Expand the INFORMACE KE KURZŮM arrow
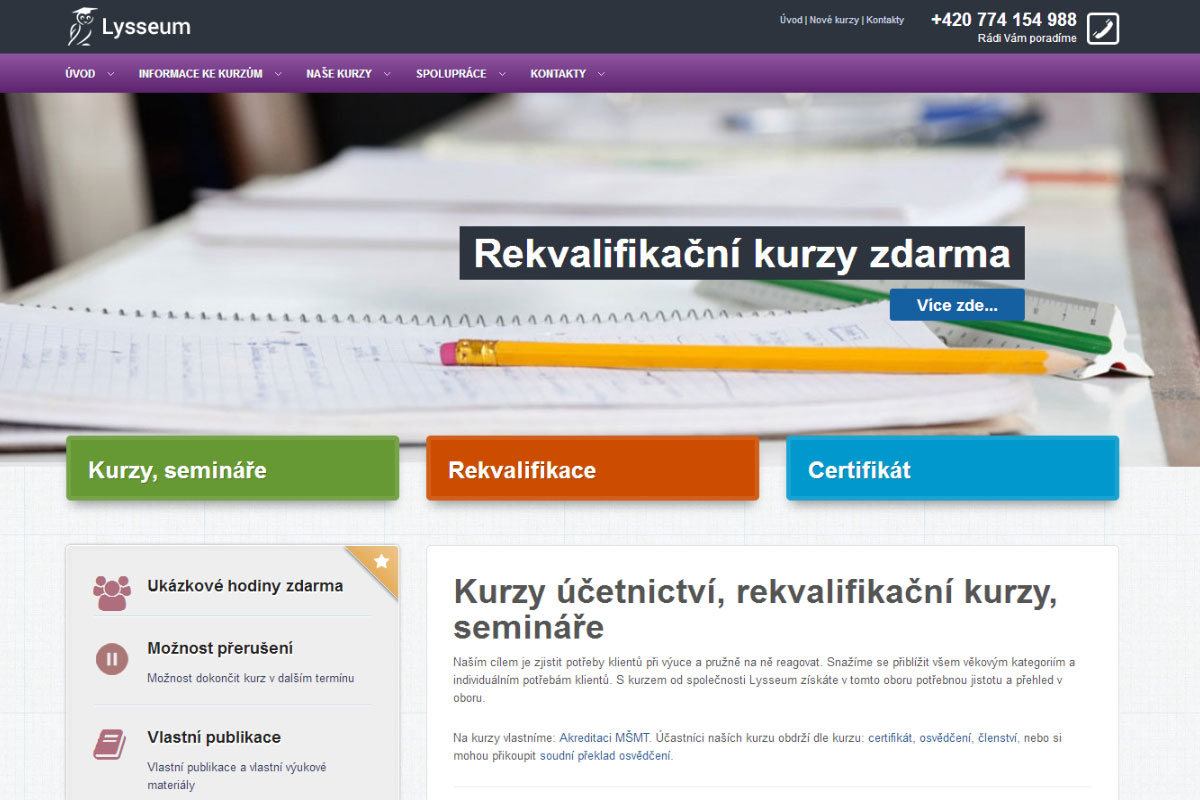 [x=278, y=74]
